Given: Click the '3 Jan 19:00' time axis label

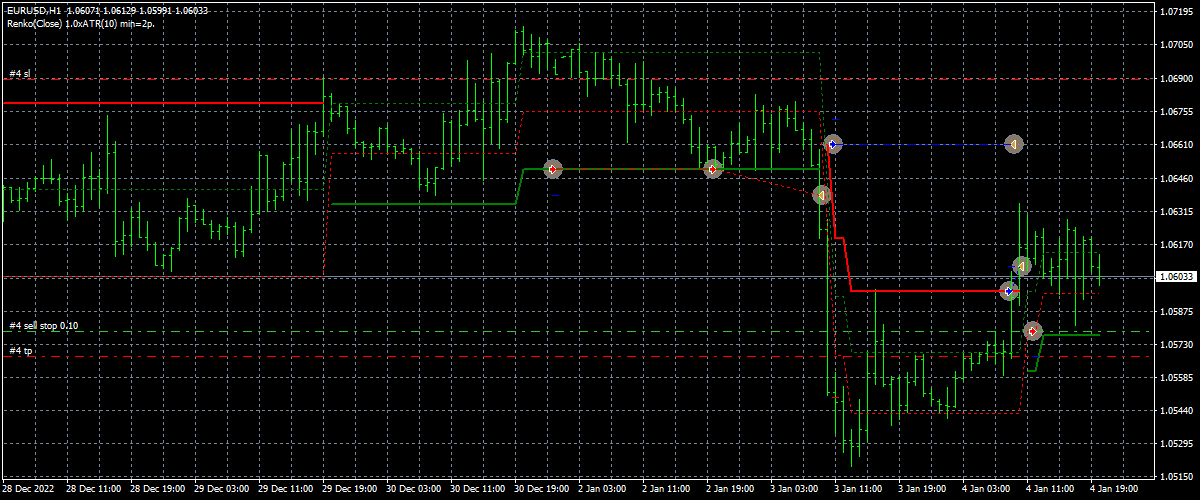Looking at the screenshot, I should click(922, 491).
